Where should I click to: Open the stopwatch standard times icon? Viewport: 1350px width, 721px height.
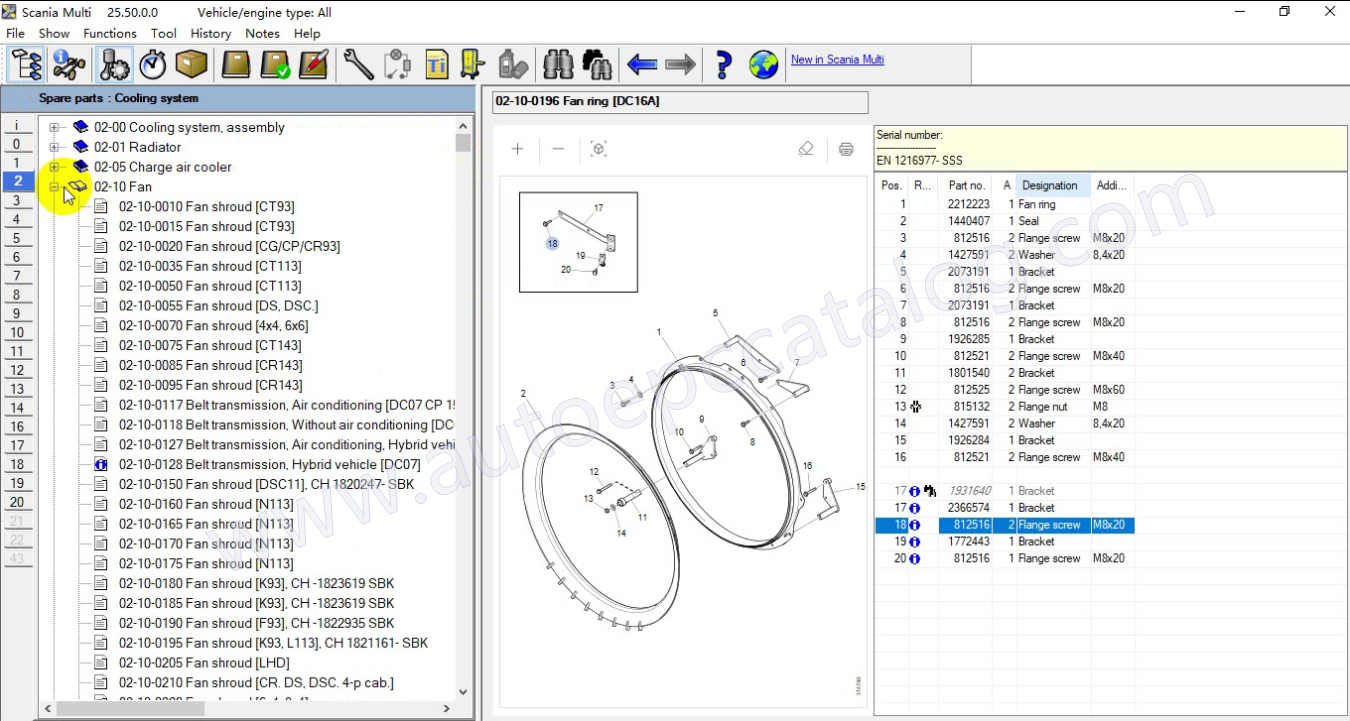point(153,65)
